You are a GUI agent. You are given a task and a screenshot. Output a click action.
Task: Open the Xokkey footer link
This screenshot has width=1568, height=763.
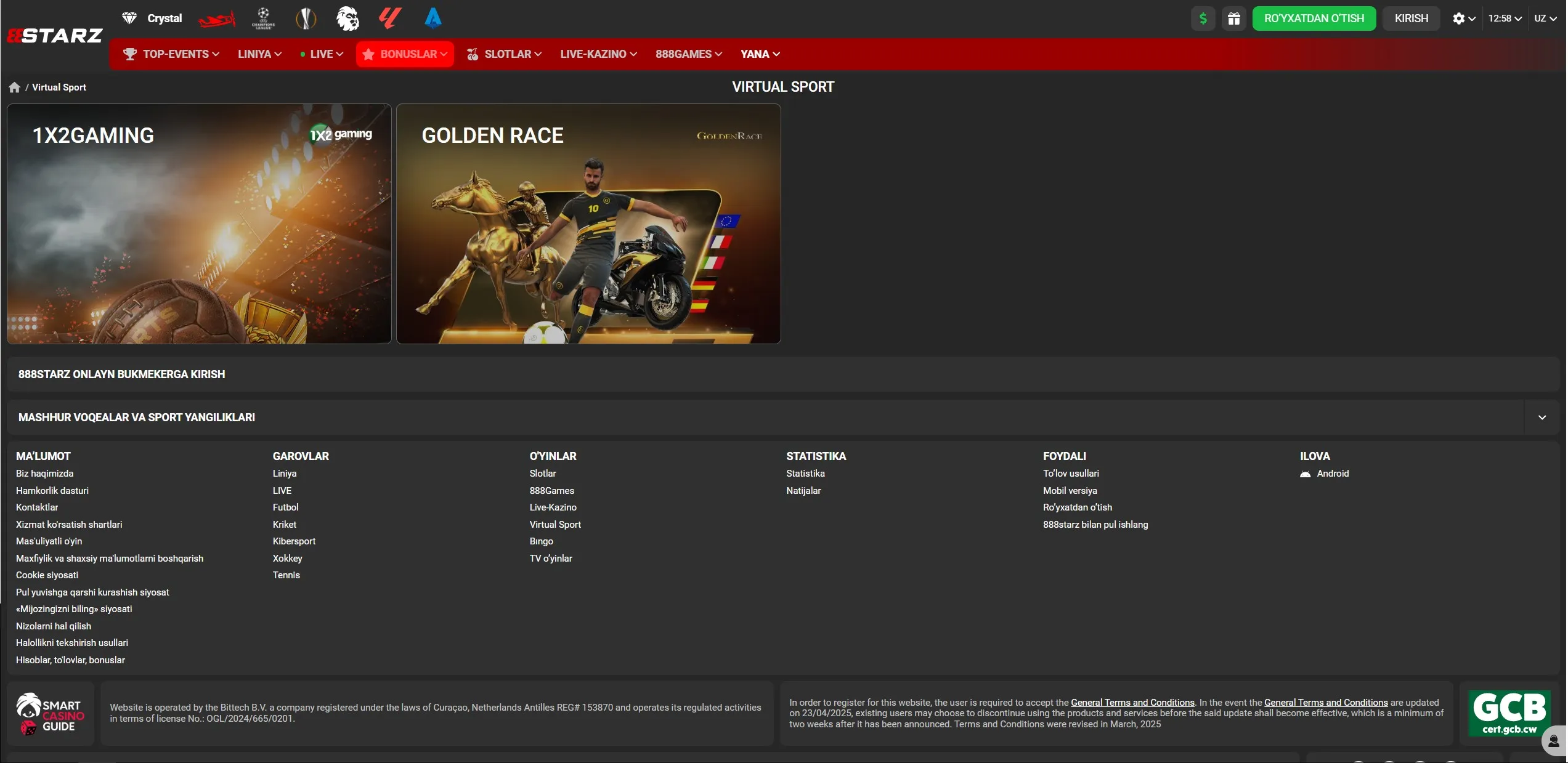tap(287, 559)
